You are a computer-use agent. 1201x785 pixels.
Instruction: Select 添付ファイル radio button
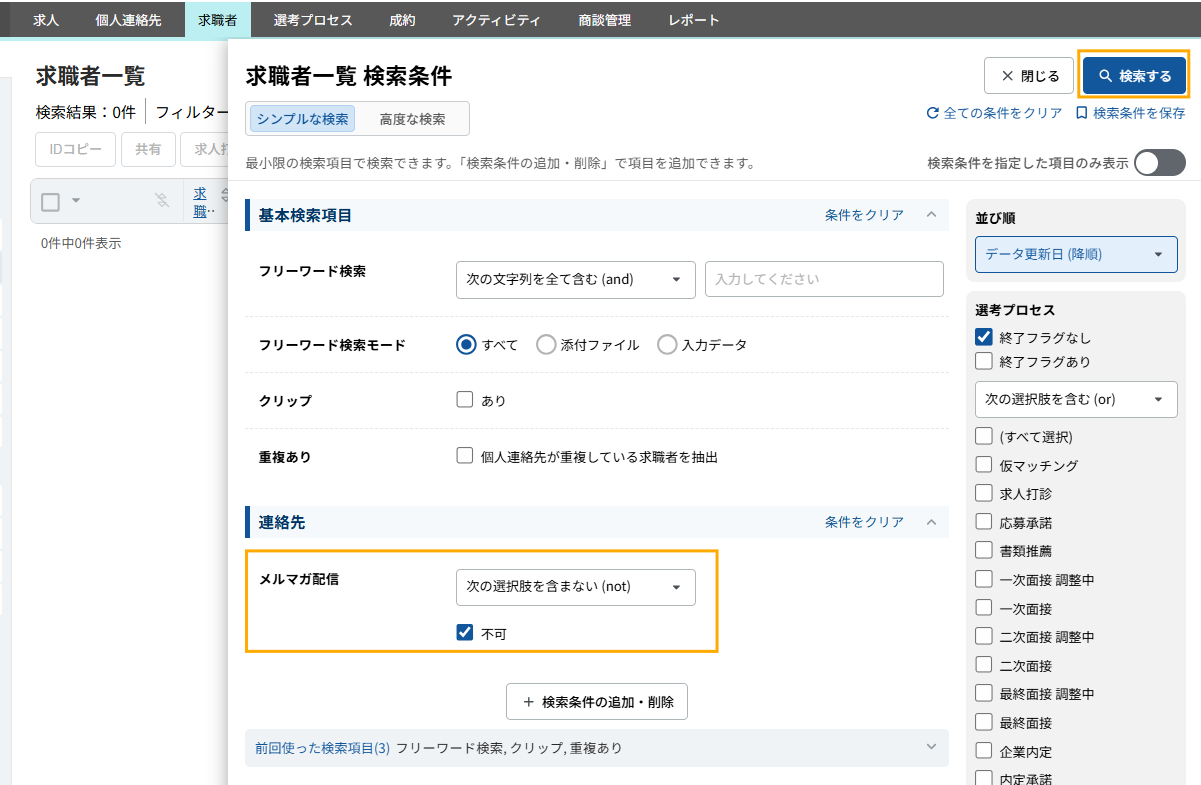pyautogui.click(x=546, y=345)
